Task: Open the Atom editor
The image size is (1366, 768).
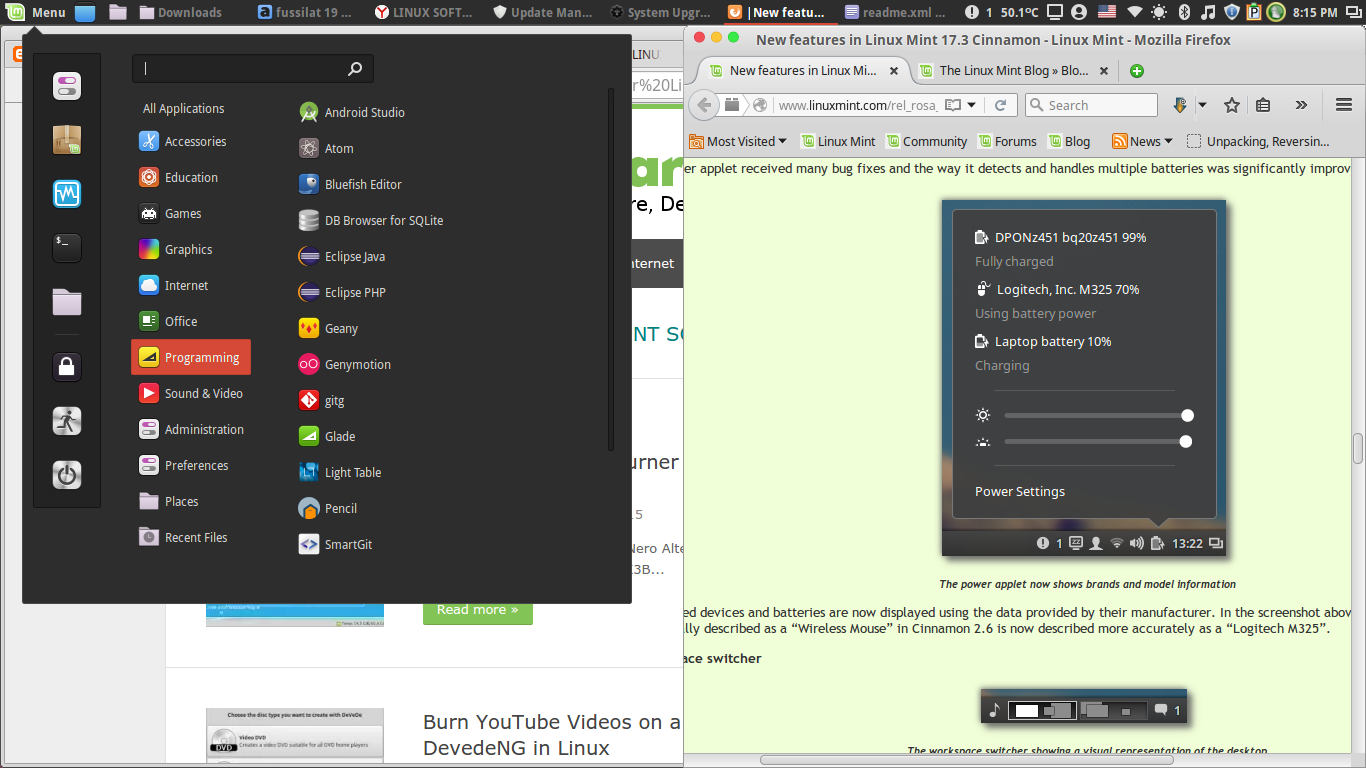Action: pyautogui.click(x=326, y=149)
